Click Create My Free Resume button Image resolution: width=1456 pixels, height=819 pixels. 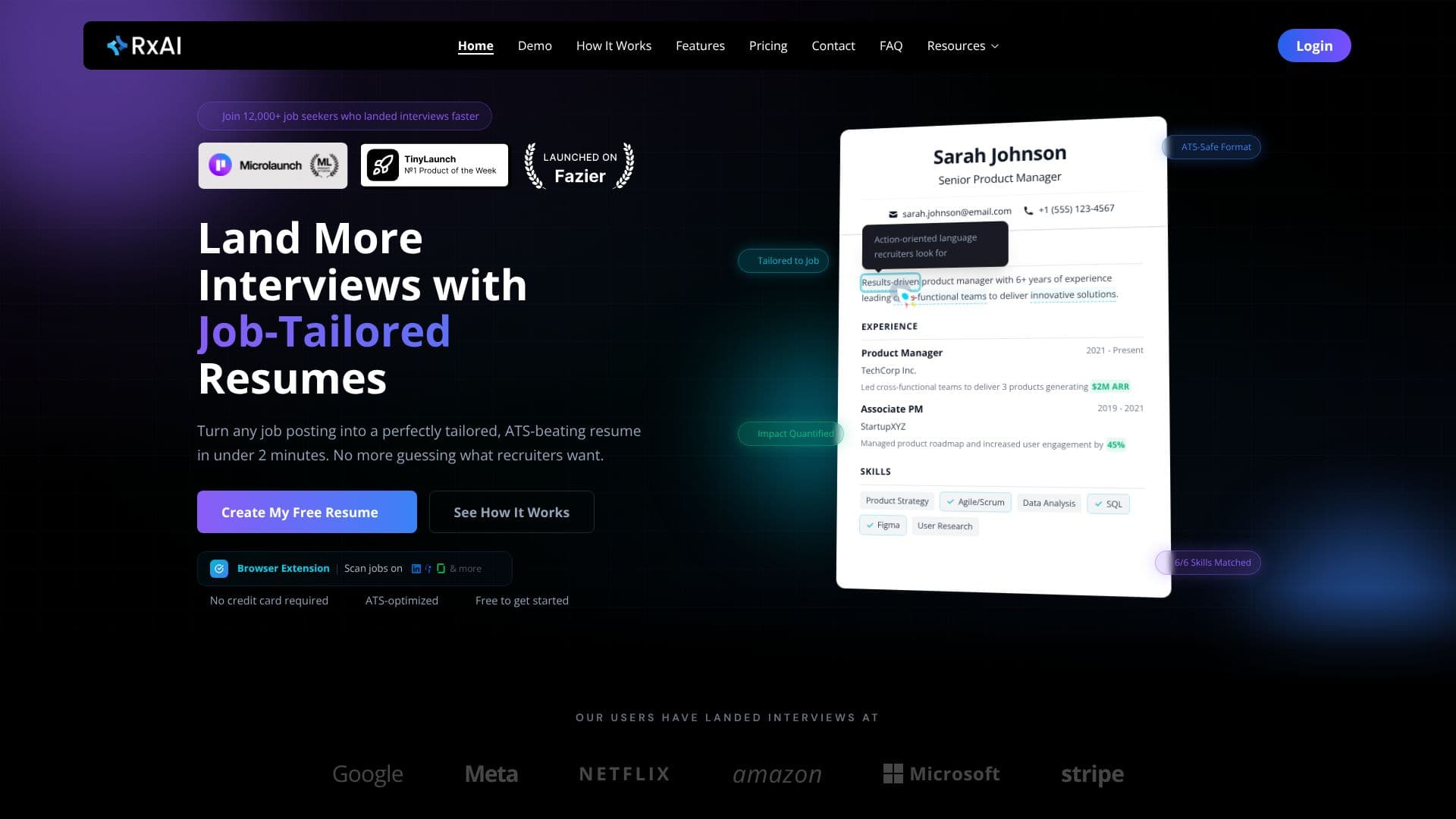point(307,512)
